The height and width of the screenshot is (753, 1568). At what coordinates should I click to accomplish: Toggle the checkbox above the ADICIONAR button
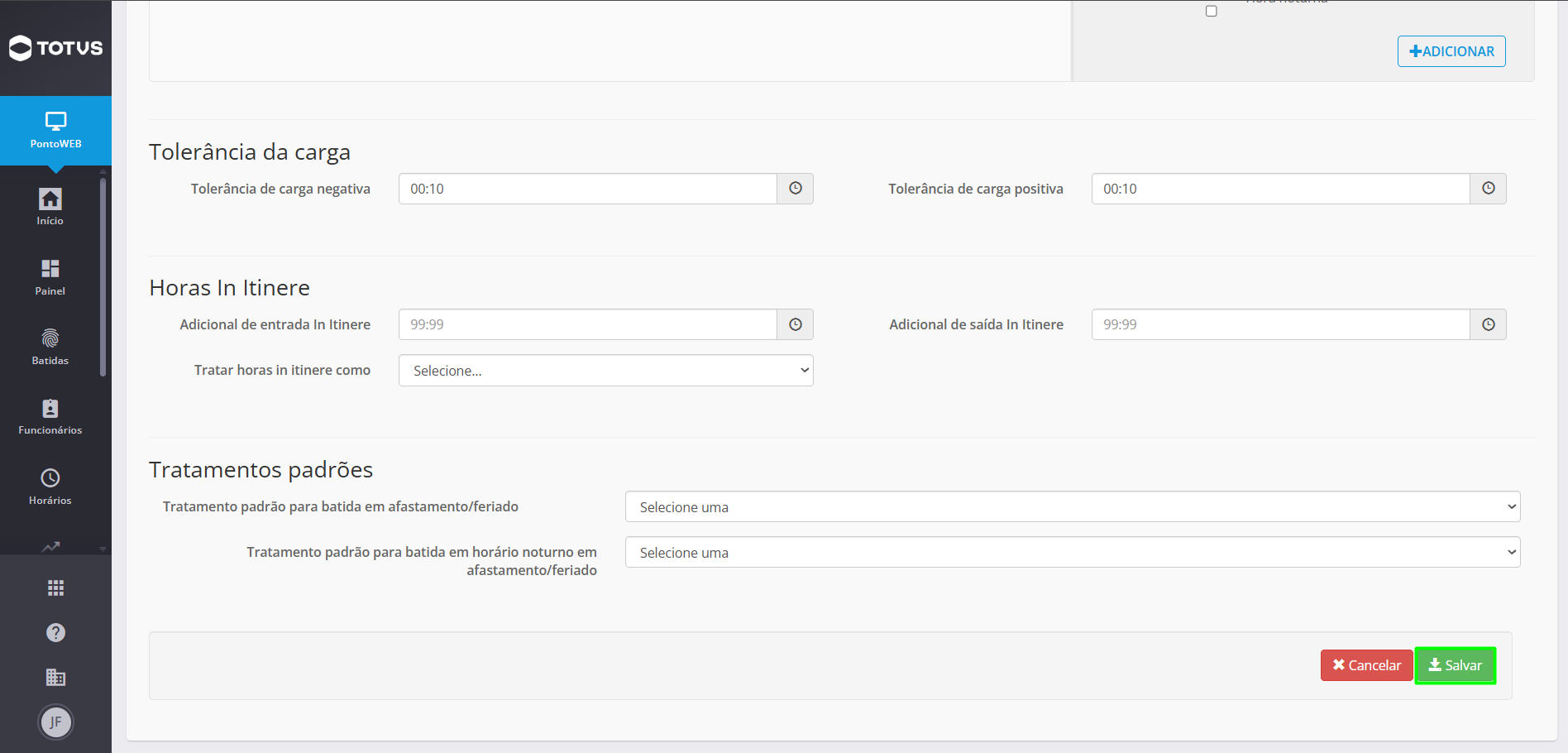[x=1212, y=11]
